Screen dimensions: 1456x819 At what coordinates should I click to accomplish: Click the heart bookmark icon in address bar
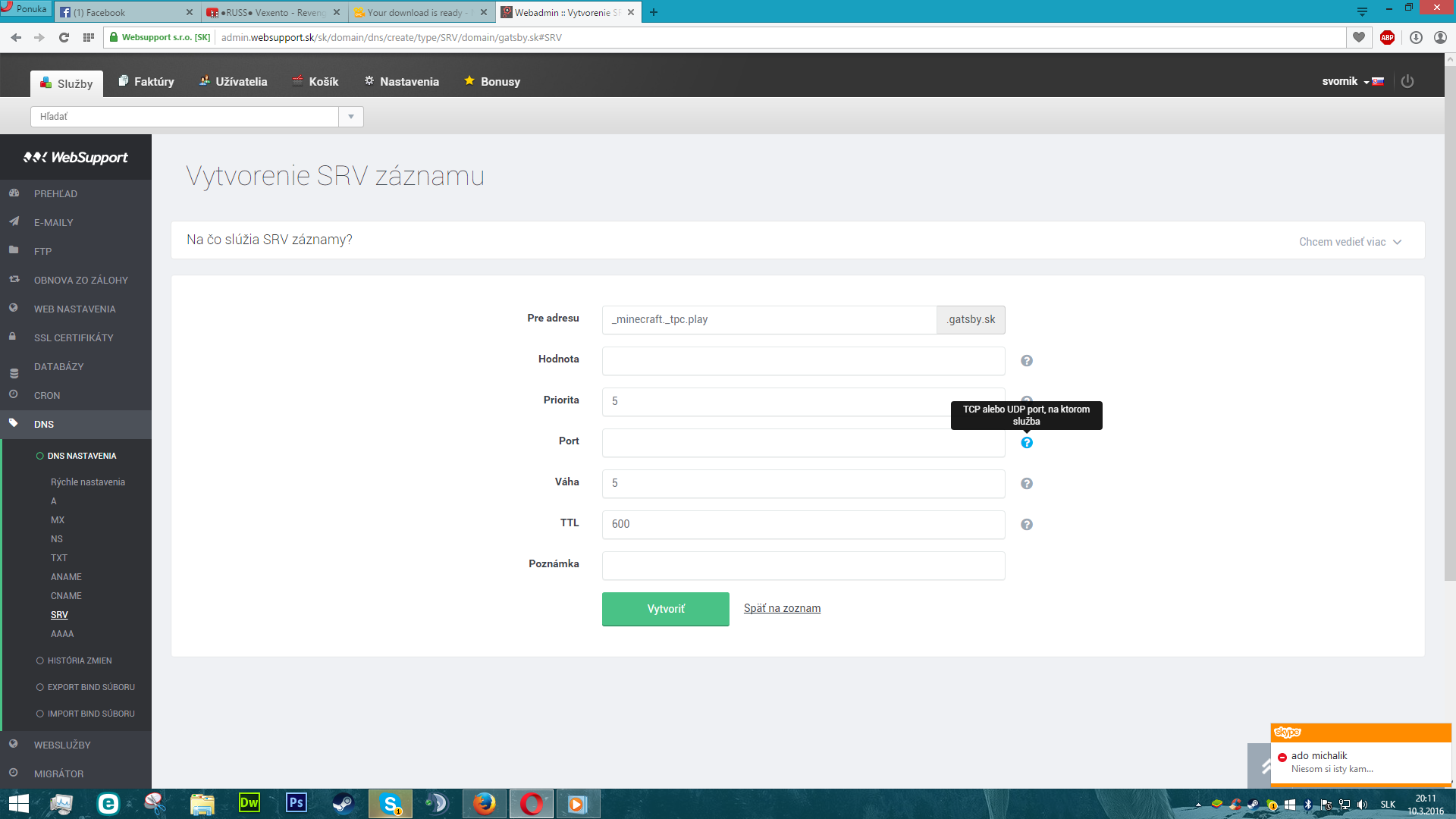(1359, 37)
